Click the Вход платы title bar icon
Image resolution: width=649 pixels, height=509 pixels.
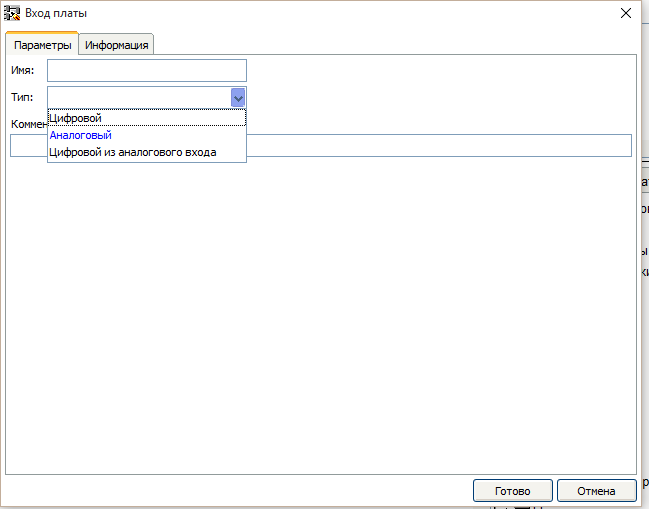tap(12, 13)
